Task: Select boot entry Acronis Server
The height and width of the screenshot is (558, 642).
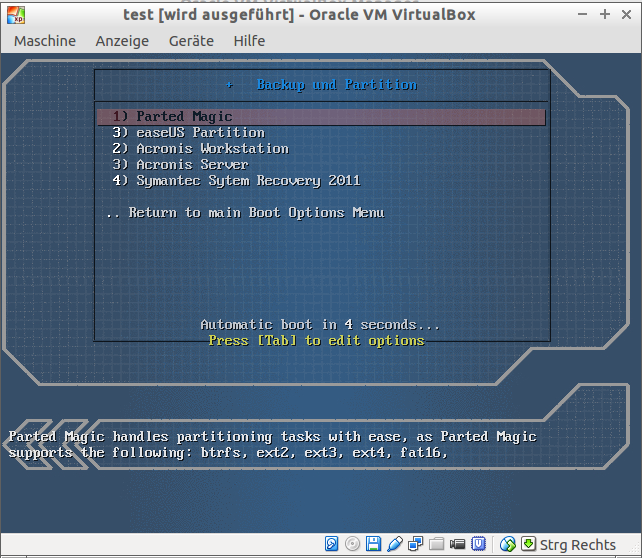Action: (x=181, y=165)
